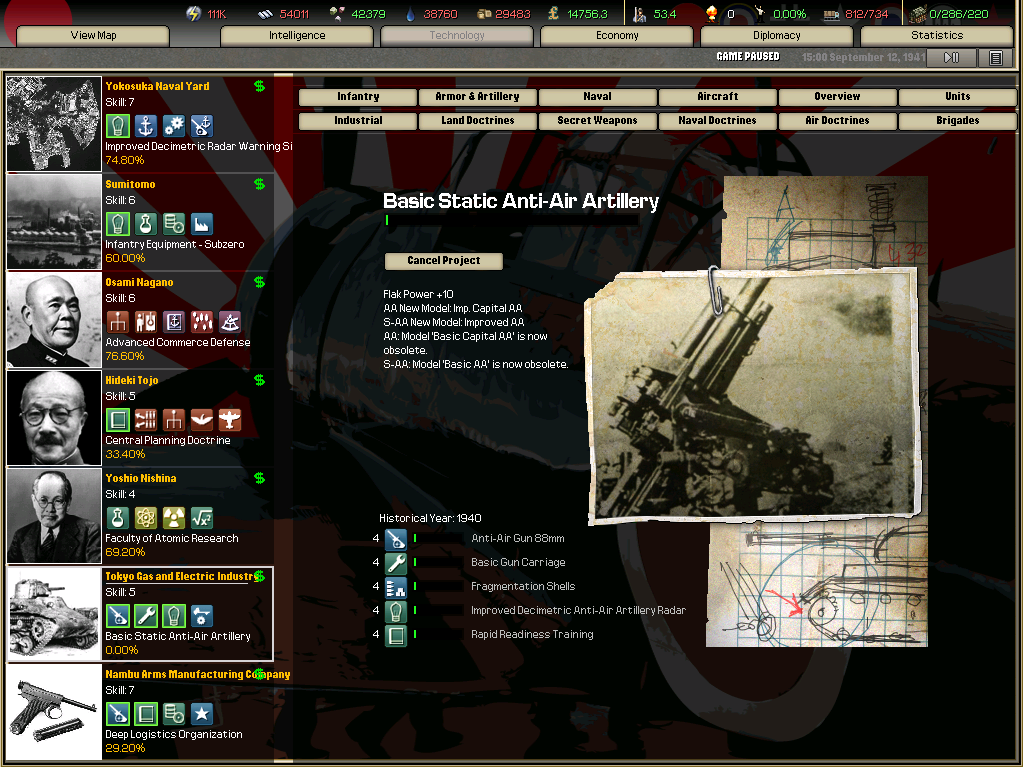Viewport: 1023px width, 767px height.
Task: Click the atom icon under Yoshio Nishina
Action: tap(145, 518)
